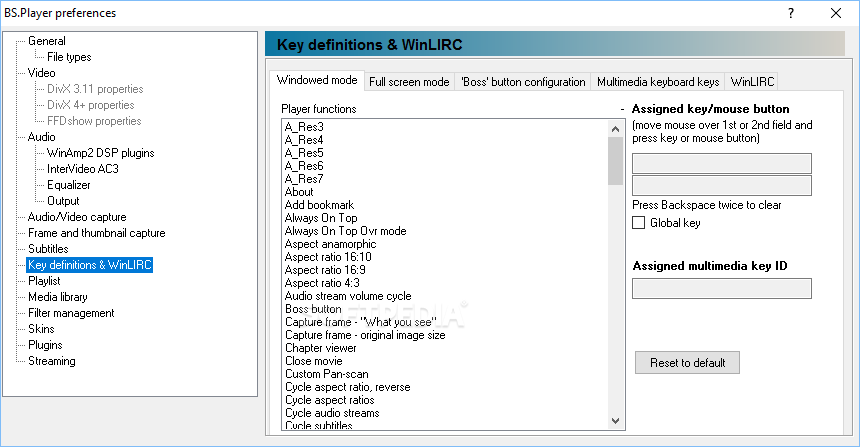Image resolution: width=860 pixels, height=447 pixels.
Task: Click the Assigned multimedia key ID field
Action: click(x=722, y=288)
